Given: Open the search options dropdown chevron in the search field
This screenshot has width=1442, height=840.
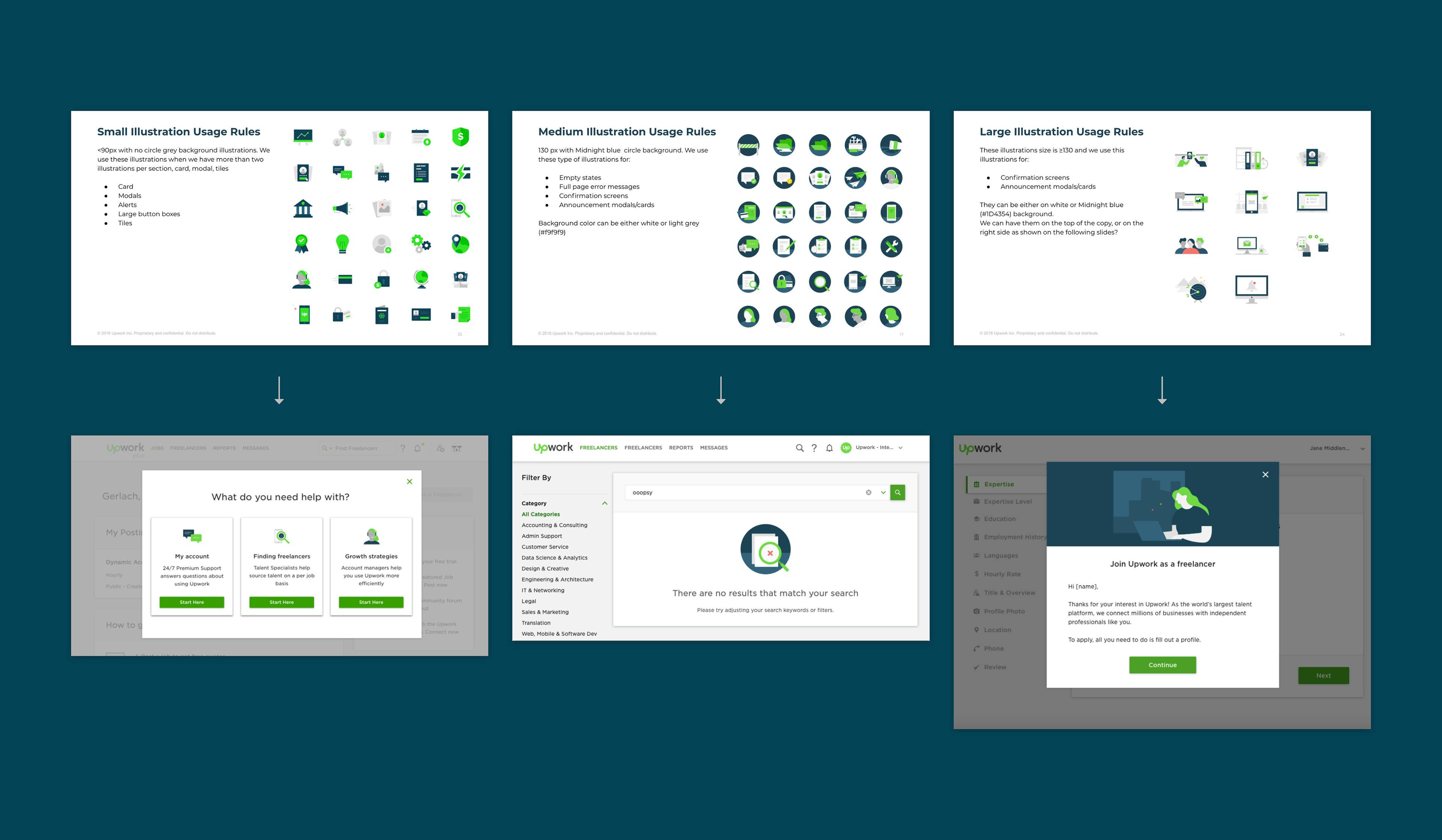Looking at the screenshot, I should (x=883, y=492).
